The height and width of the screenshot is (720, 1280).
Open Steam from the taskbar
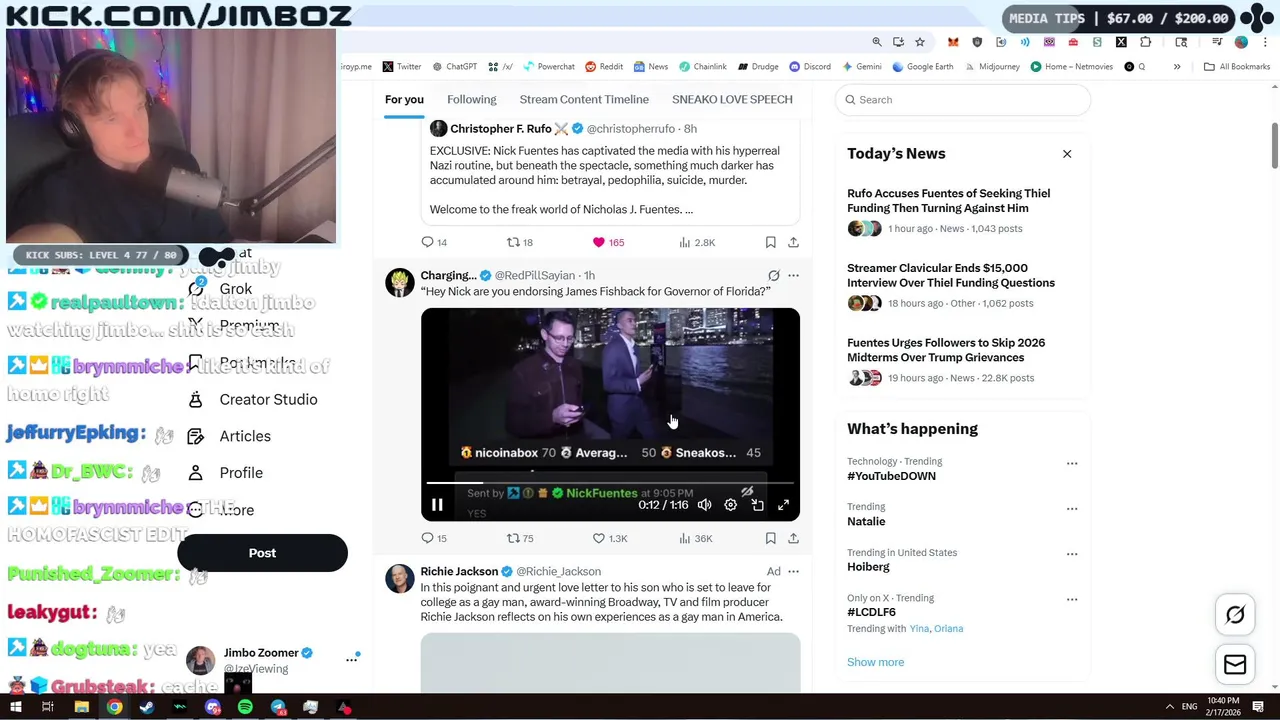(147, 707)
